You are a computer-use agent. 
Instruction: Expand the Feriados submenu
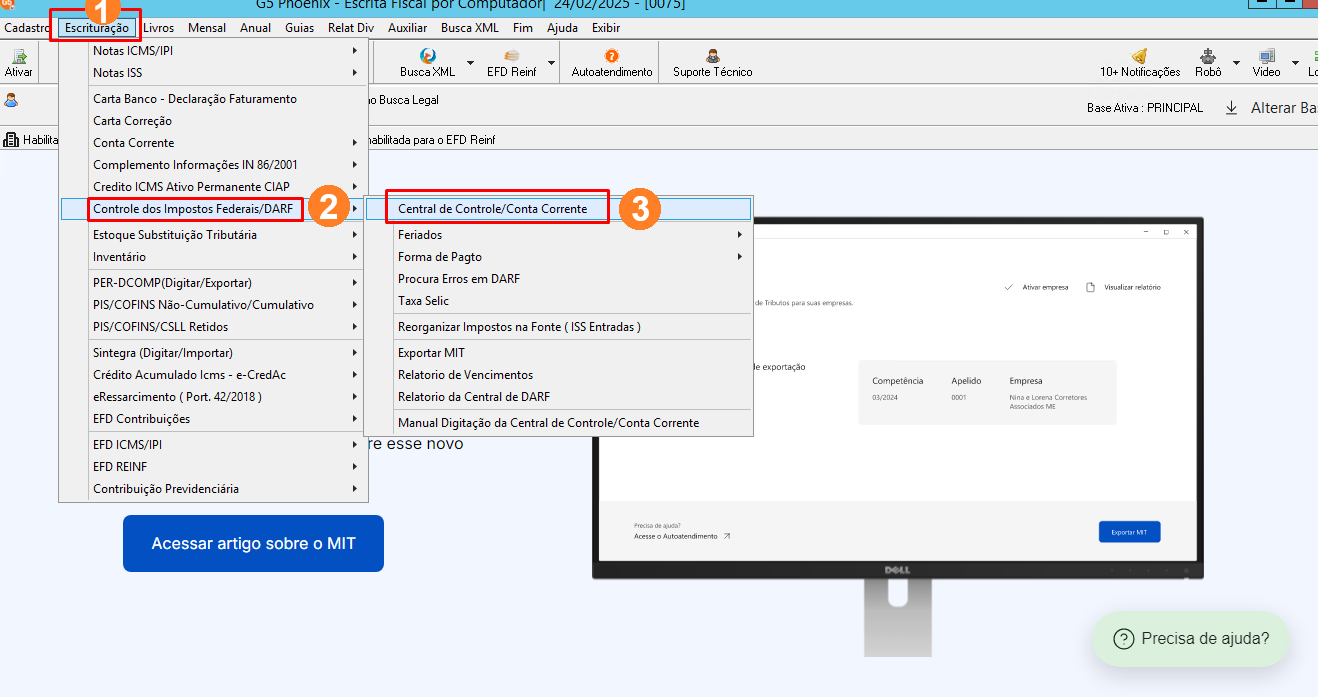(x=559, y=235)
